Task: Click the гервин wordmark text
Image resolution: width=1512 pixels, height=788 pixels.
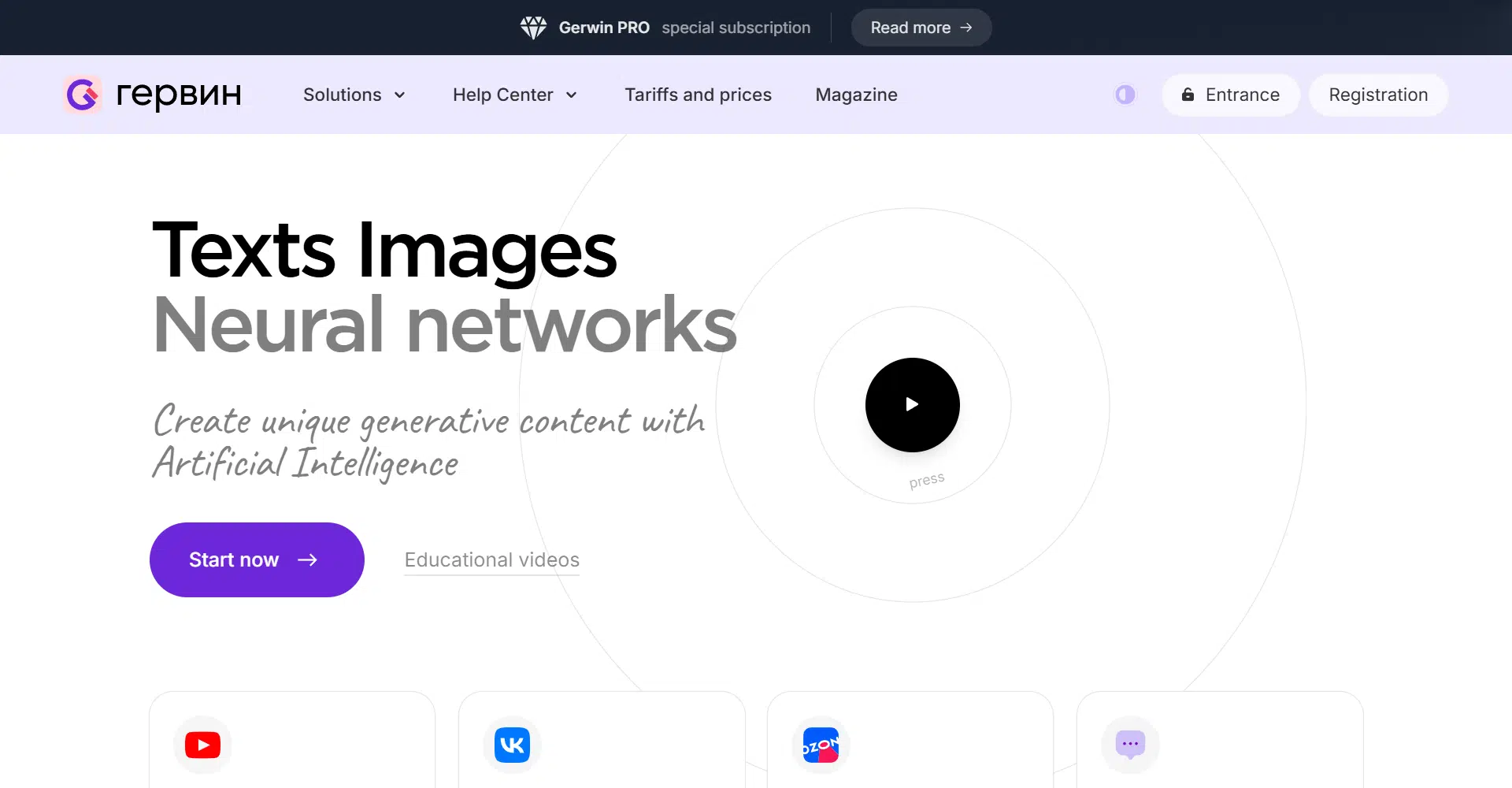Action: pos(179,95)
